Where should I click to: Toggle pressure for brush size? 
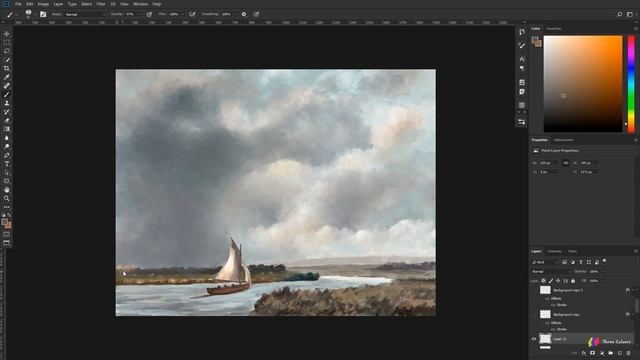pyautogui.click(x=256, y=14)
